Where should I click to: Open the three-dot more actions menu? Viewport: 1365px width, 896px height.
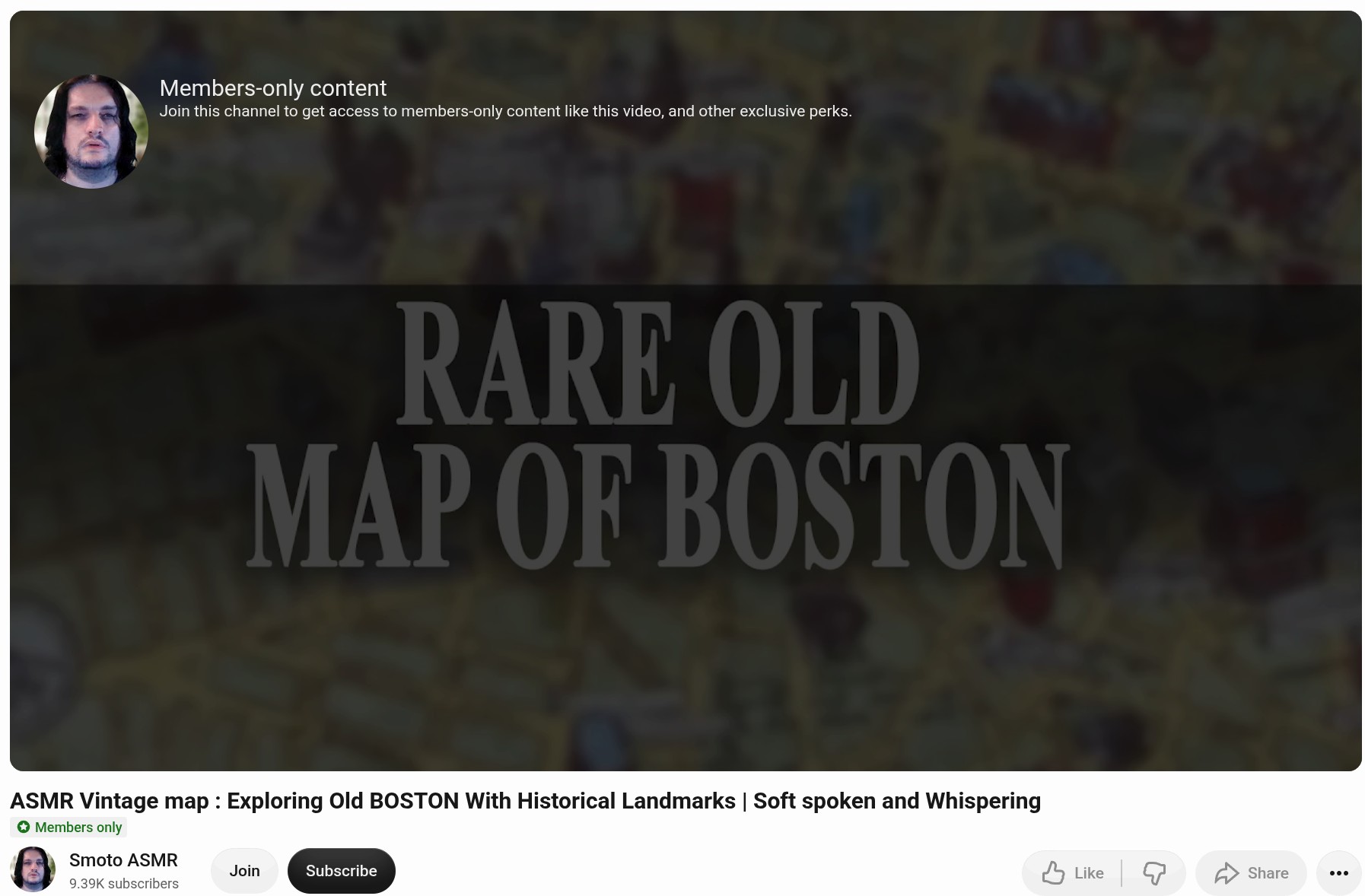(x=1338, y=872)
